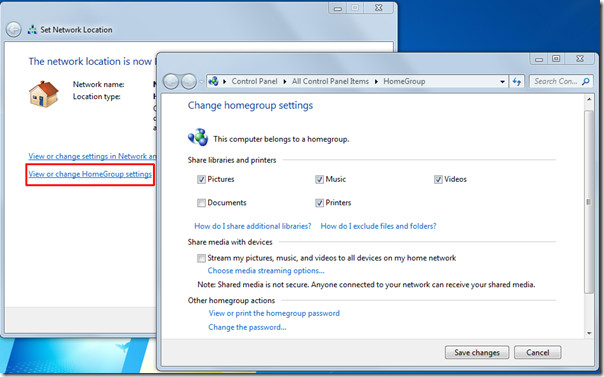Screen dimensions: 604x377
Task: Open 'How do I exclude files and folders?' link
Action: [x=378, y=226]
